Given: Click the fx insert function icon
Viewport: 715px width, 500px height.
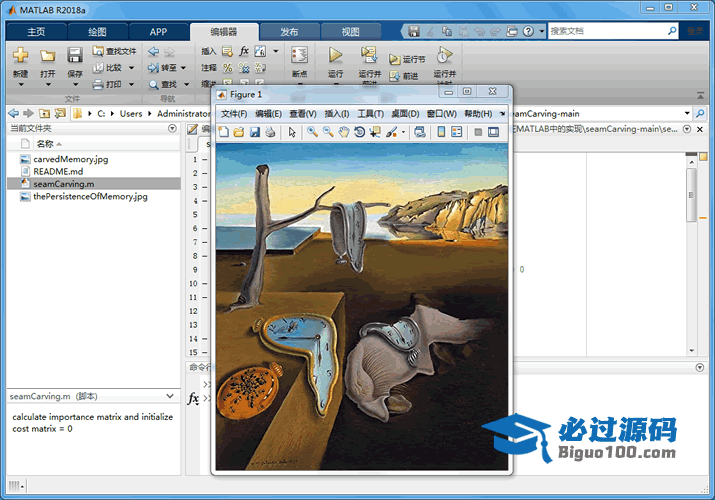Looking at the screenshot, I should tap(244, 51).
